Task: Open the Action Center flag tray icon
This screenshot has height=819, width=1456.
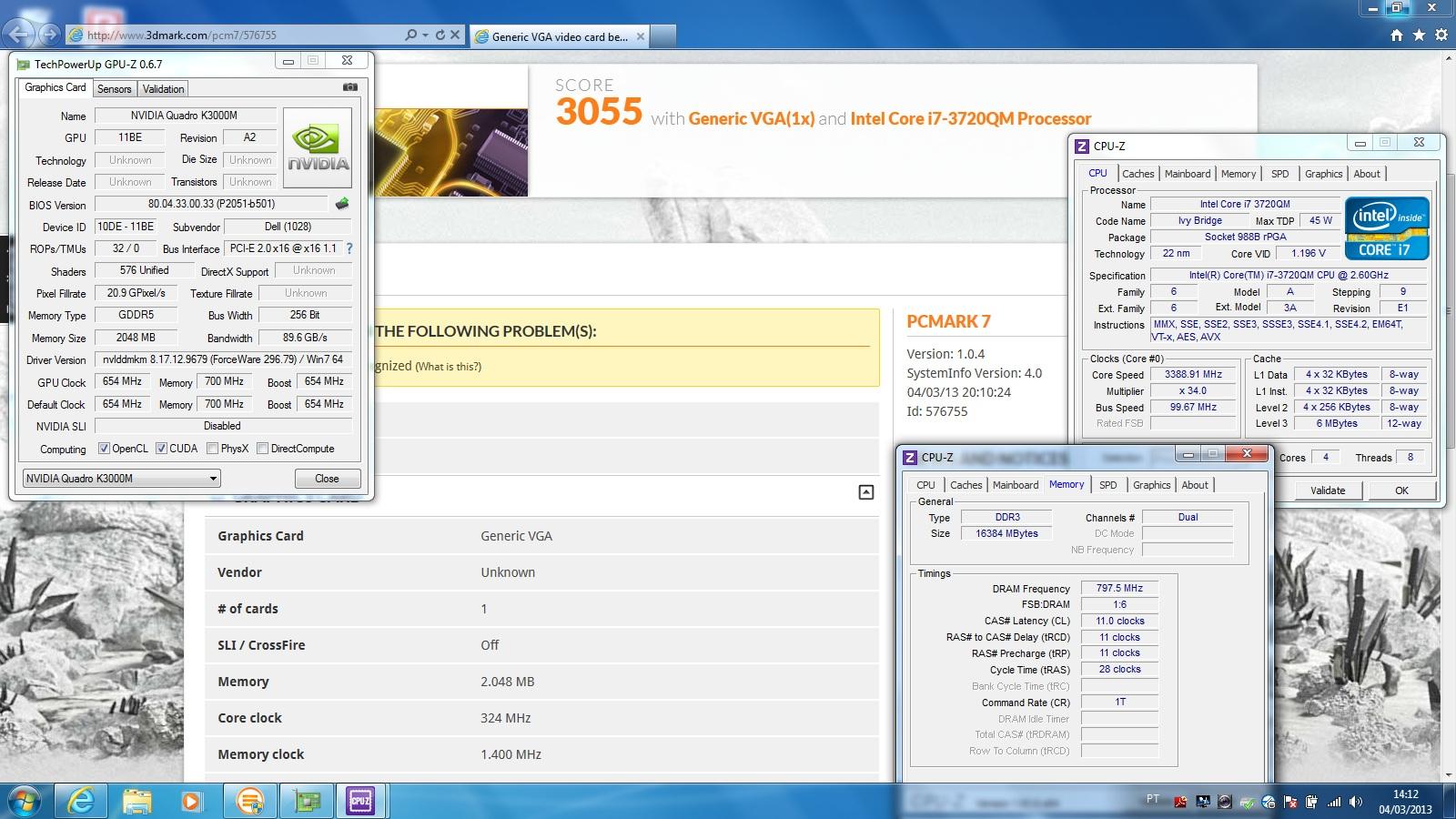Action: pyautogui.click(x=1289, y=802)
